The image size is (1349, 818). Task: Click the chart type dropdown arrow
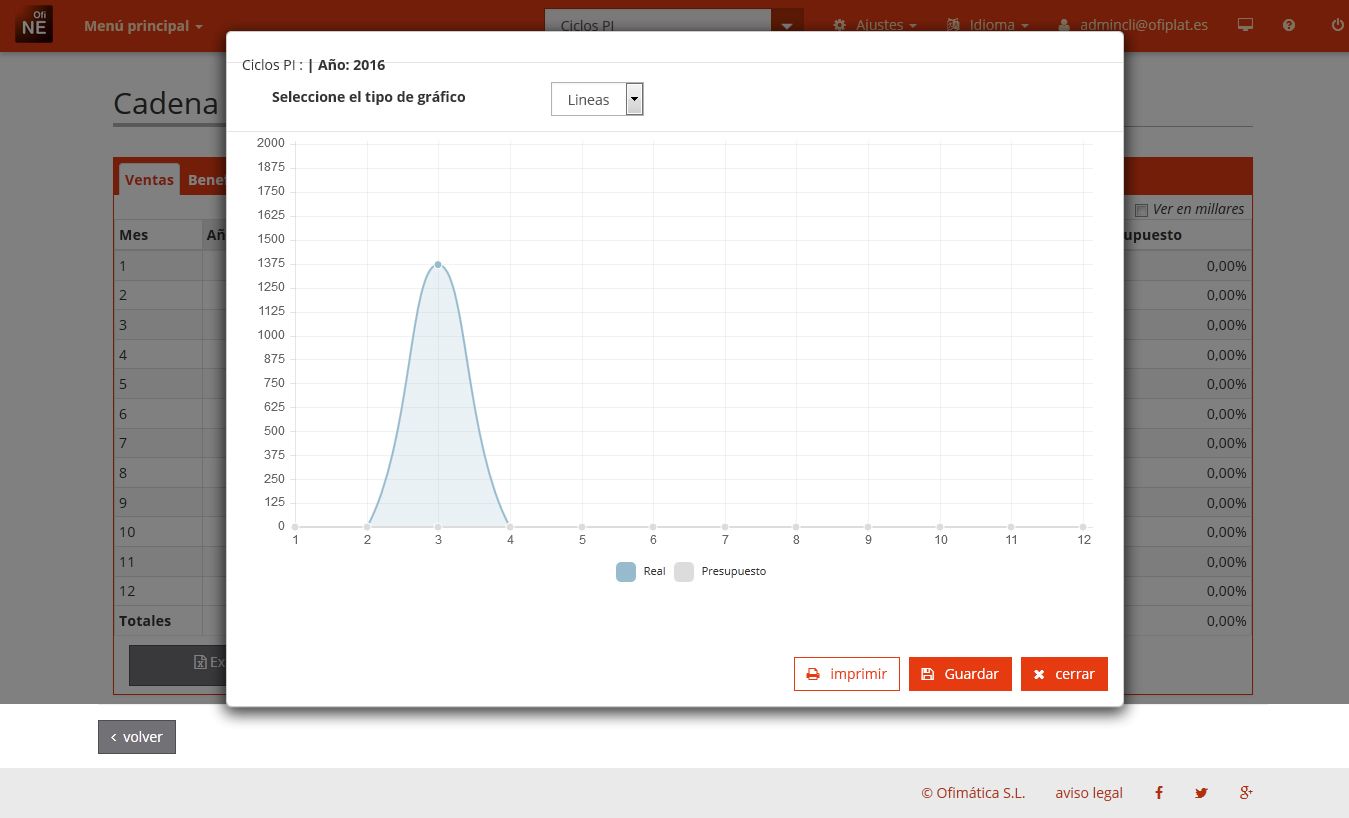pyautogui.click(x=634, y=99)
